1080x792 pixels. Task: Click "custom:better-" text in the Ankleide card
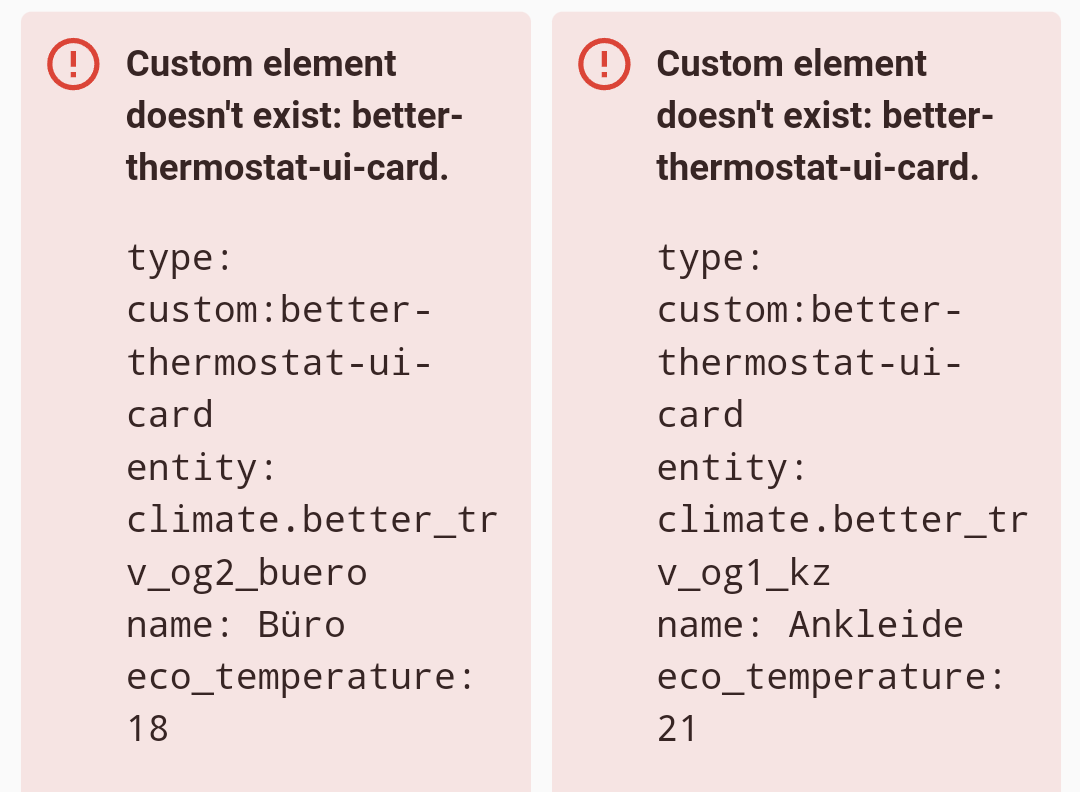809,311
